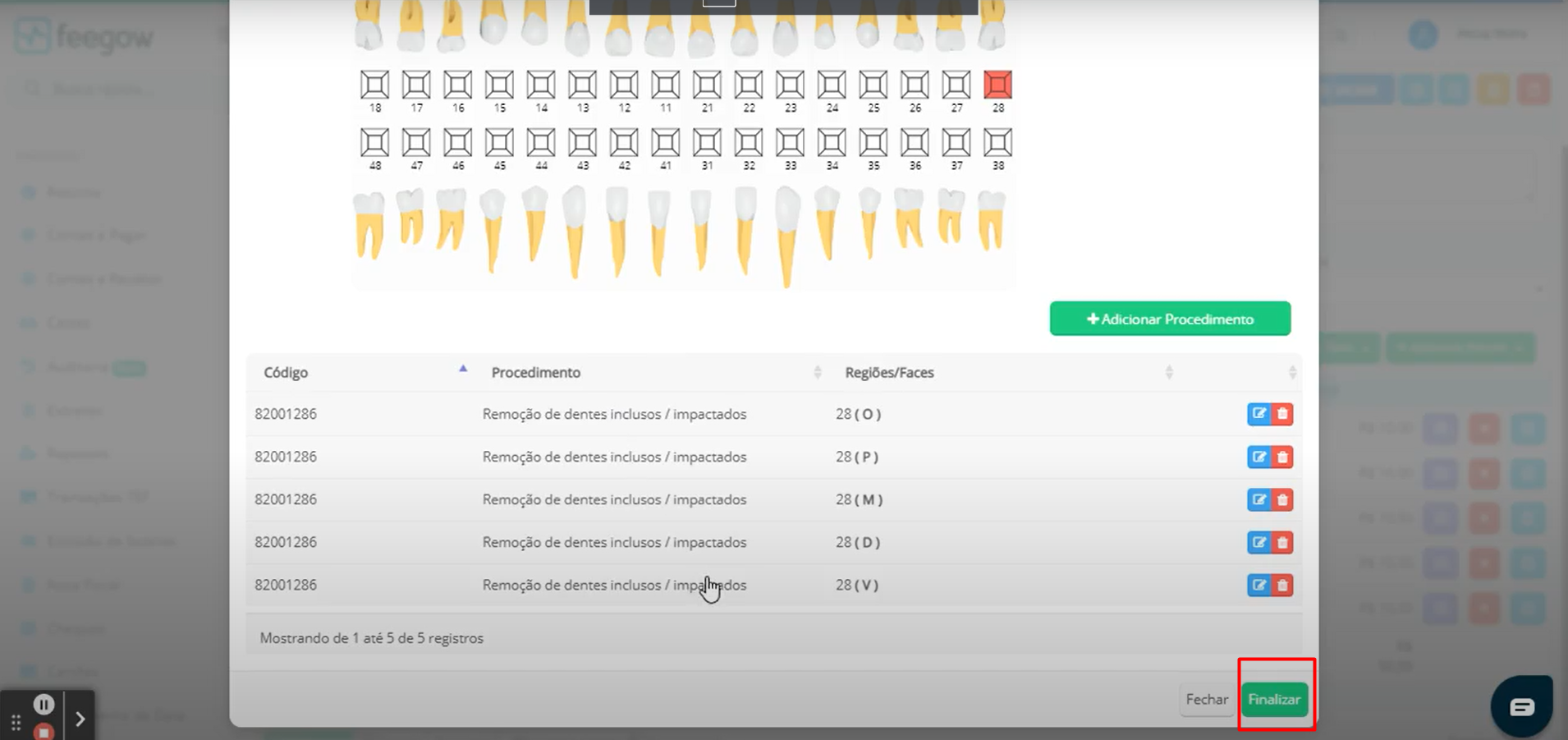Edit the 28 (O) procedure row
Screen dimensions: 1568x740
(x=1259, y=414)
